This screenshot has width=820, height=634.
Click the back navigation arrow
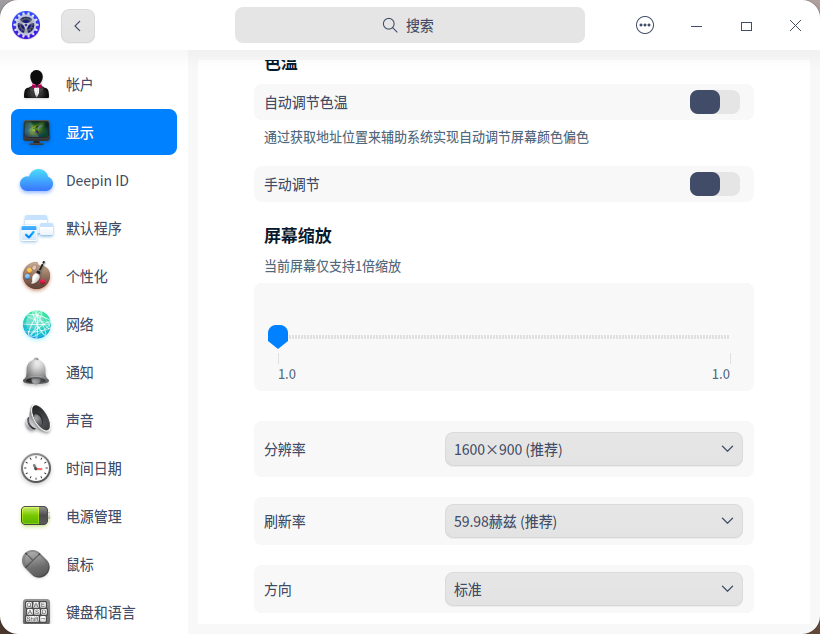(x=77, y=25)
